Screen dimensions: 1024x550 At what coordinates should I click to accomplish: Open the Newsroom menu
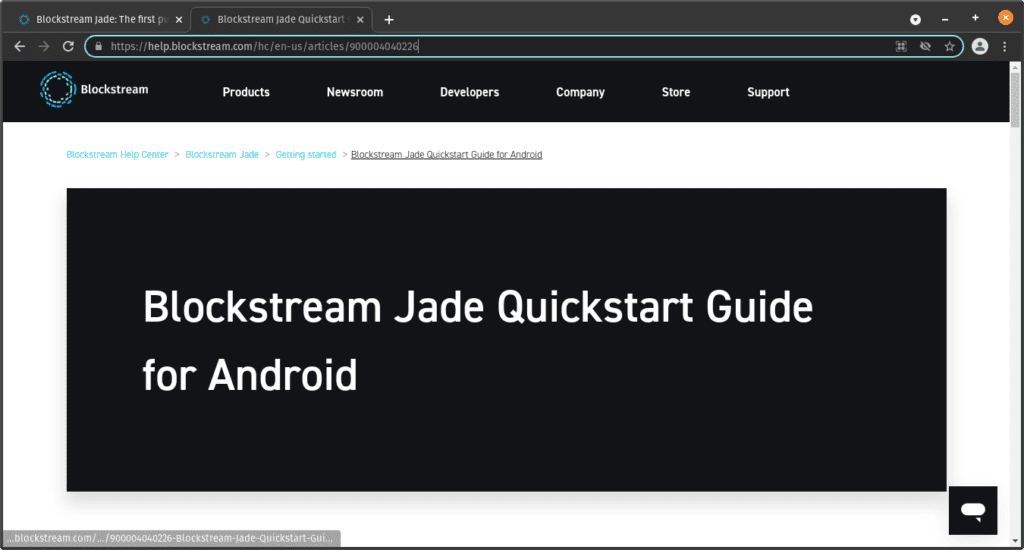(x=355, y=92)
